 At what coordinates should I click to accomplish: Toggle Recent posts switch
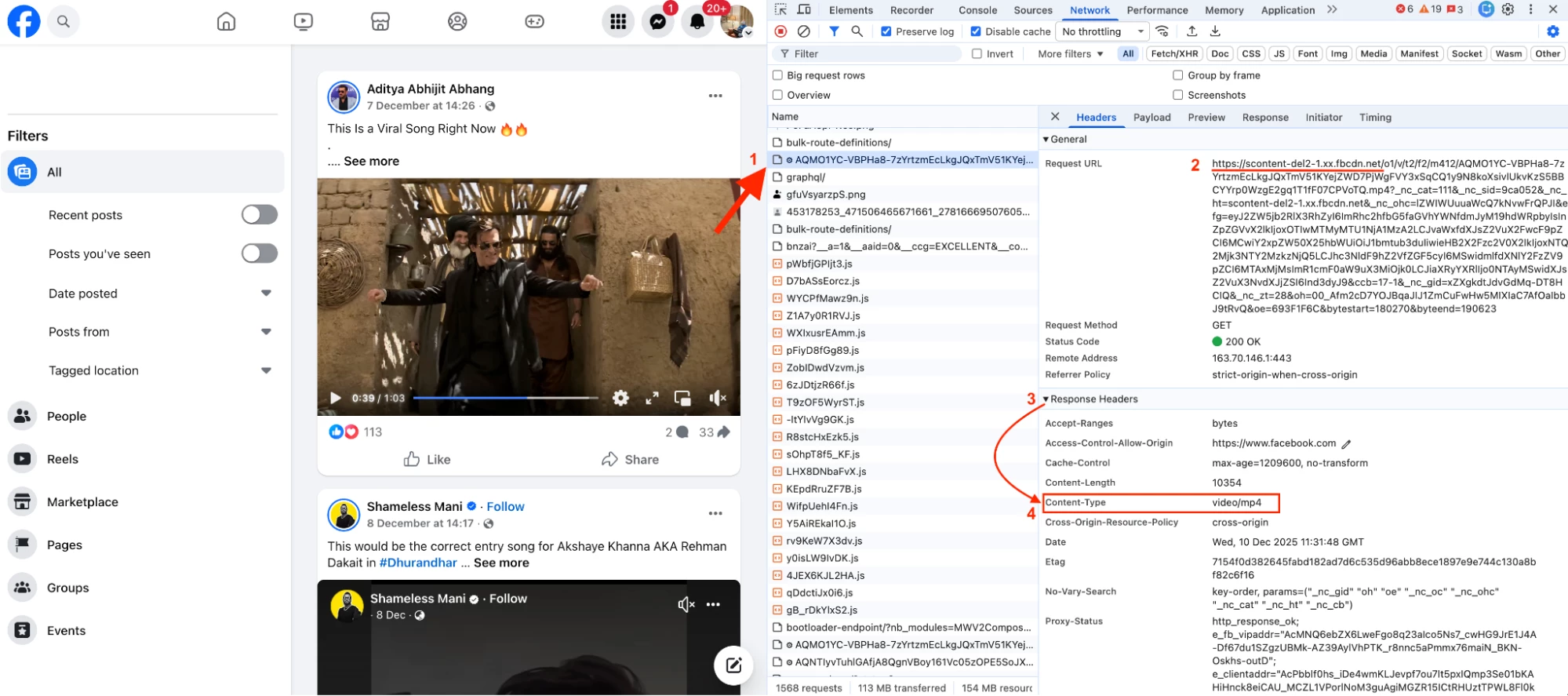click(260, 214)
